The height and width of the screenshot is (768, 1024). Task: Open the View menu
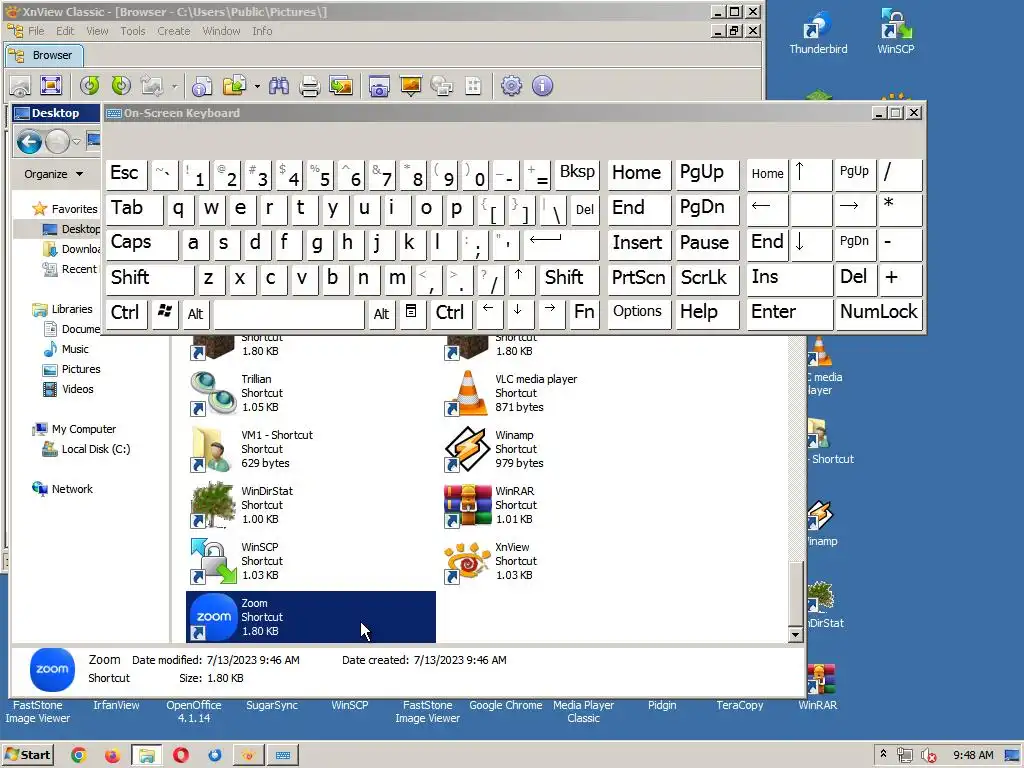coord(97,31)
